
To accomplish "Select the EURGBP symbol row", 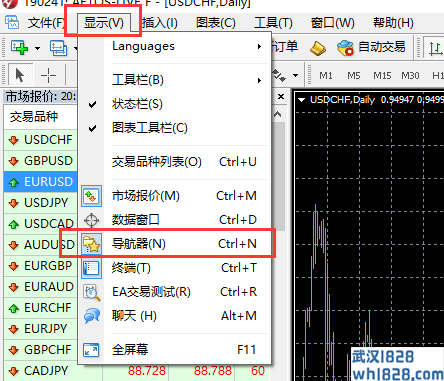I will click(x=40, y=266).
